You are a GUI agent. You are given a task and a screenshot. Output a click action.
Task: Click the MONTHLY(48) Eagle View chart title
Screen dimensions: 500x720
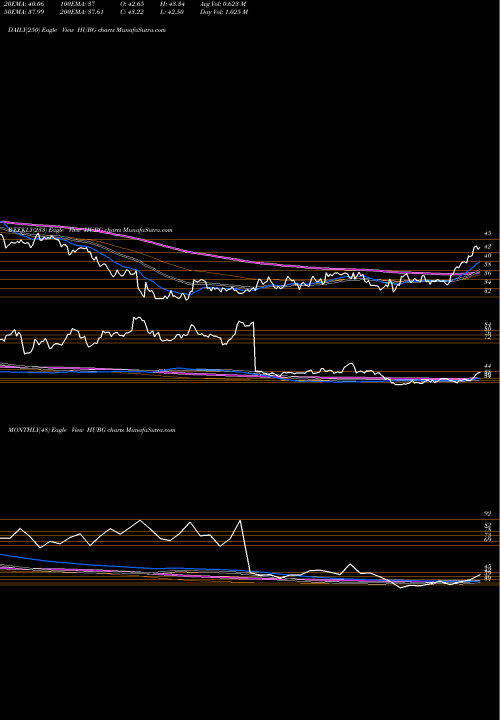tap(92, 430)
